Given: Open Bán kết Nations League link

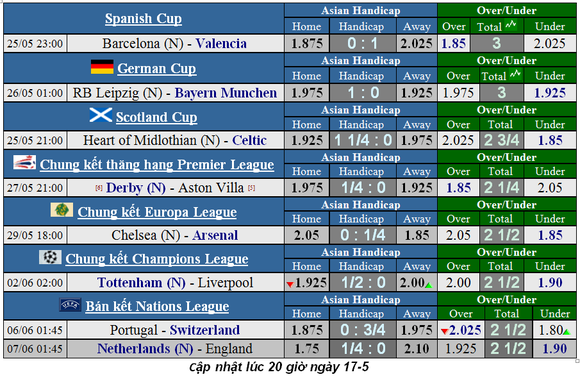Looking at the screenshot, I should 157,306.
